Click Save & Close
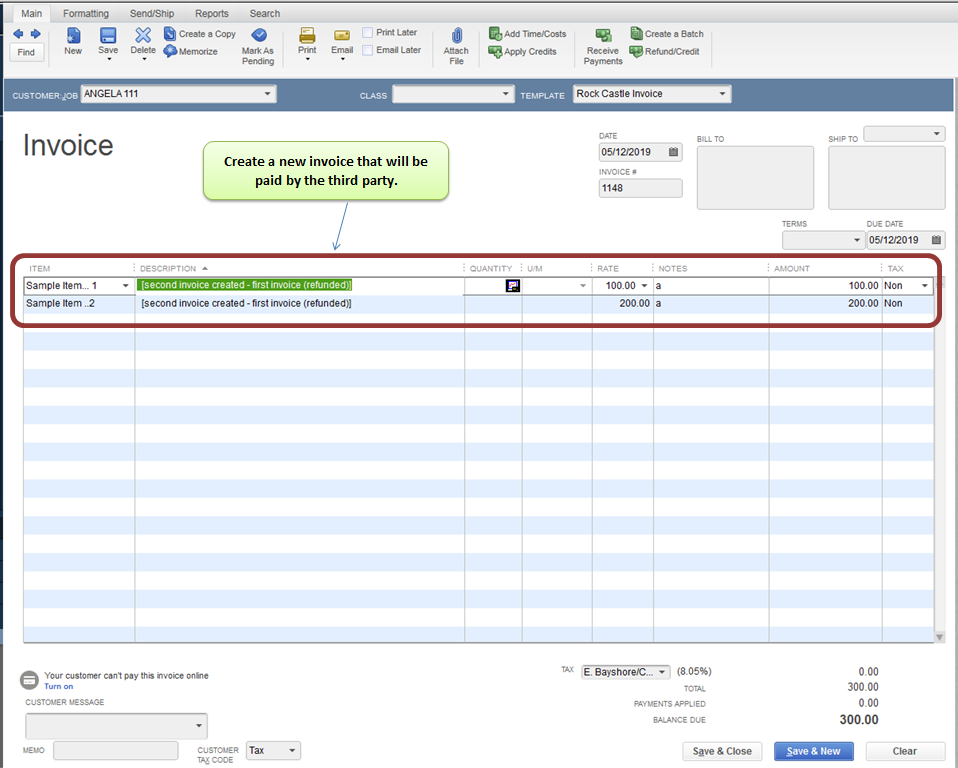Viewport: 958px width, 768px height. (x=722, y=752)
